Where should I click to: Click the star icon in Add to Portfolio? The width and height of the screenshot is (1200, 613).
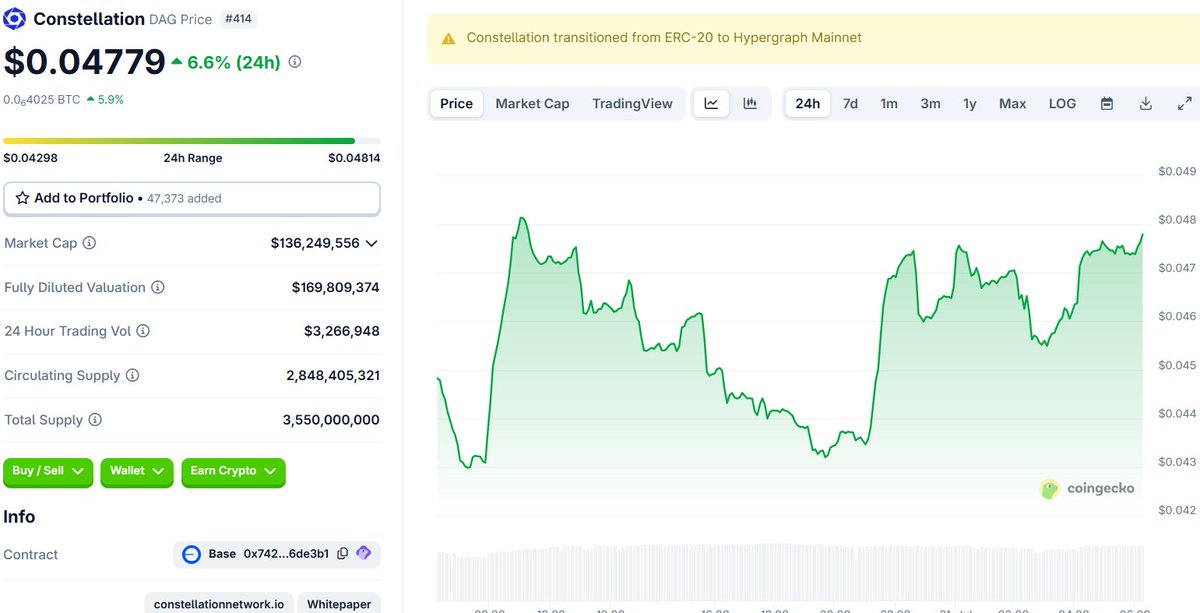pyautogui.click(x=22, y=198)
